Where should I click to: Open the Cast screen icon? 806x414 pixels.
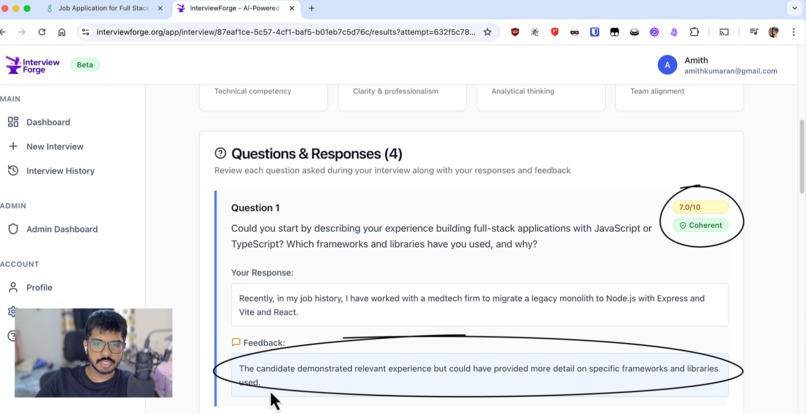(x=724, y=32)
